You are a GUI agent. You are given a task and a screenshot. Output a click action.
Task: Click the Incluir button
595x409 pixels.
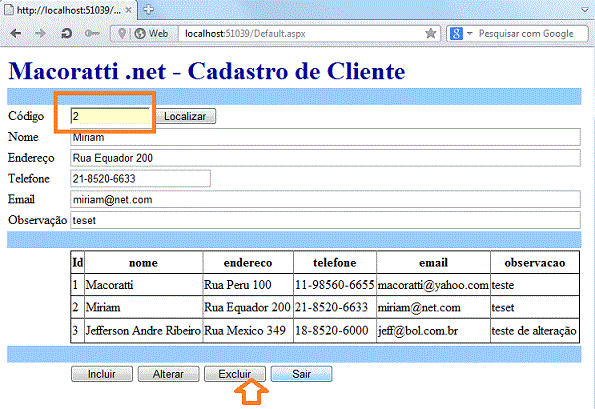pos(102,374)
